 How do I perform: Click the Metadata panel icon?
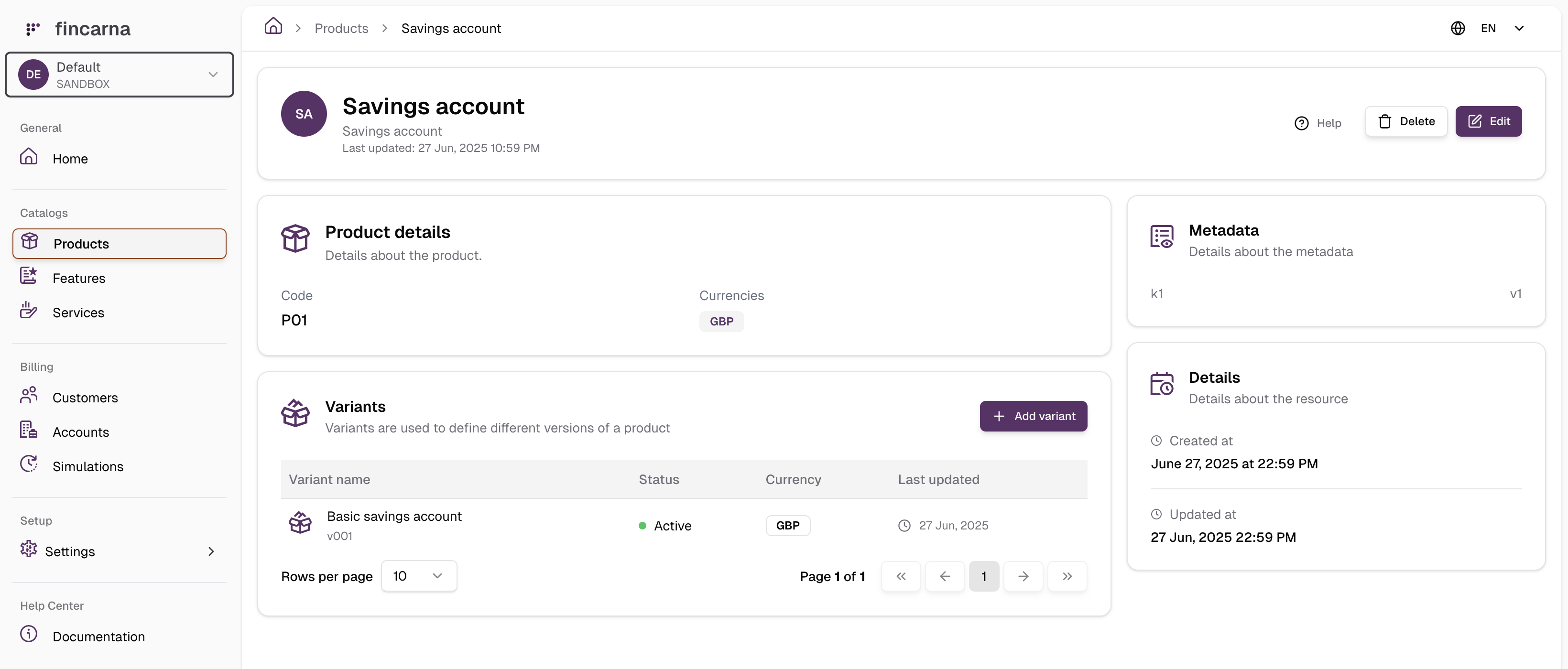click(x=1161, y=237)
